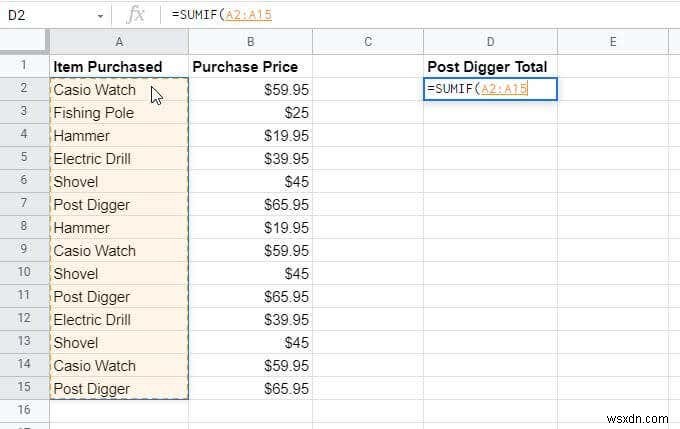The height and width of the screenshot is (429, 680).
Task: Click cell D2 with SUMIF formula
Action: (x=490, y=89)
